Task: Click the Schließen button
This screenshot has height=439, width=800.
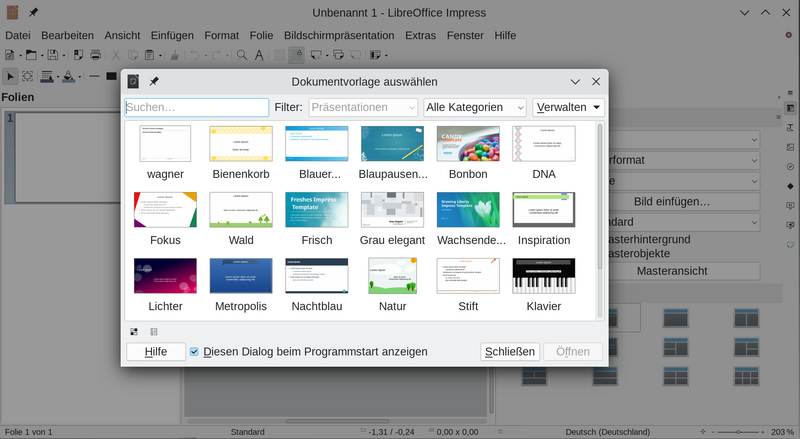Action: click(510, 352)
